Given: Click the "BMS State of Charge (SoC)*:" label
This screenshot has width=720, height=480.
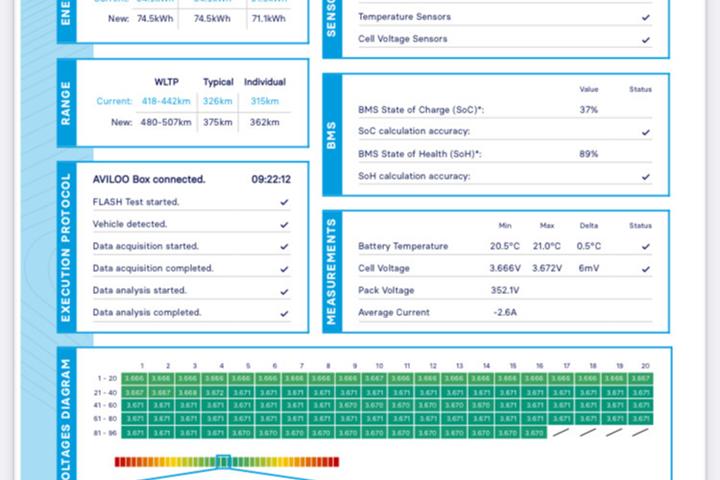Looking at the screenshot, I should pos(421,110).
